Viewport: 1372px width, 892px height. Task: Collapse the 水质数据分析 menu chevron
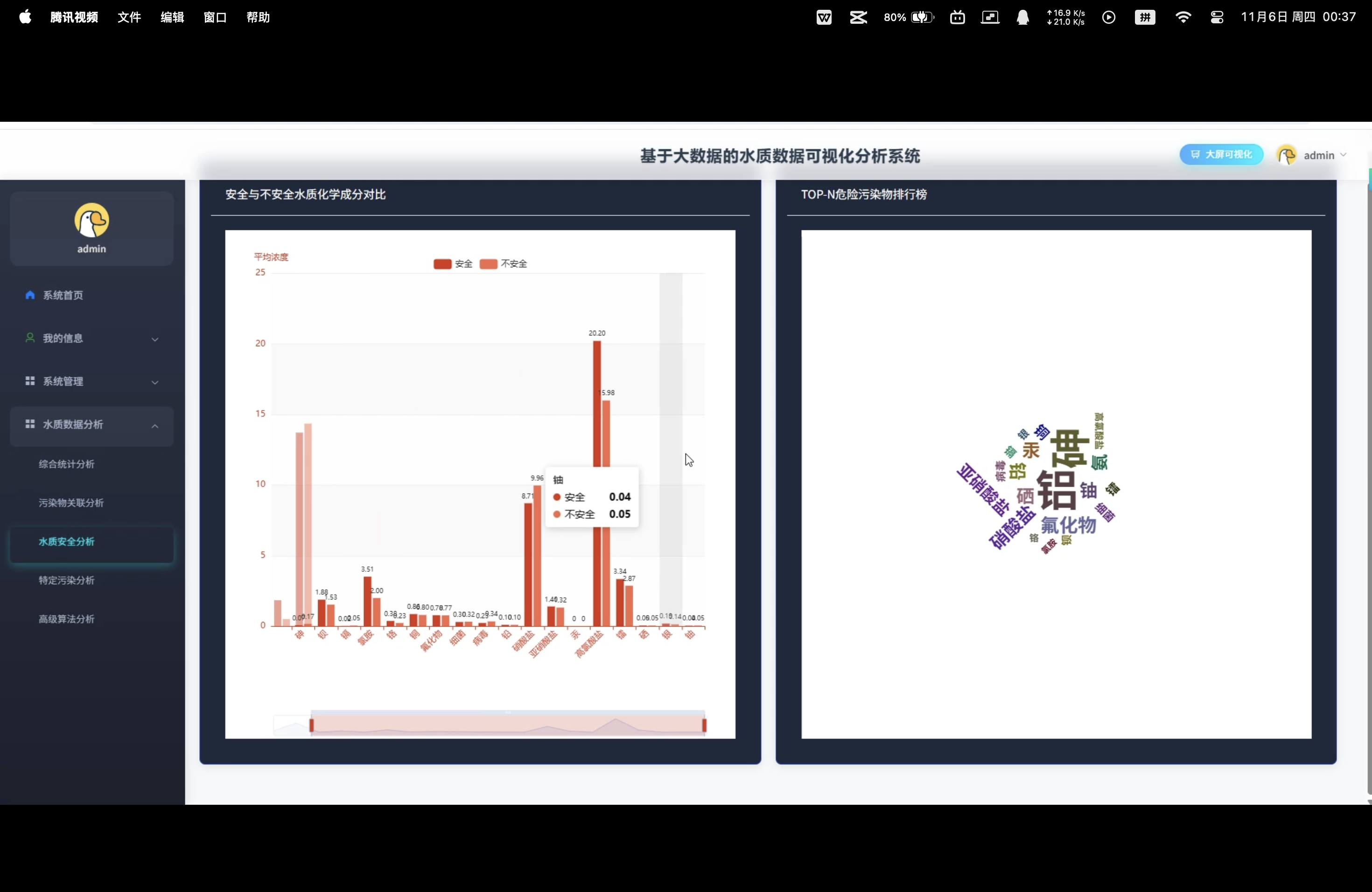tap(155, 426)
